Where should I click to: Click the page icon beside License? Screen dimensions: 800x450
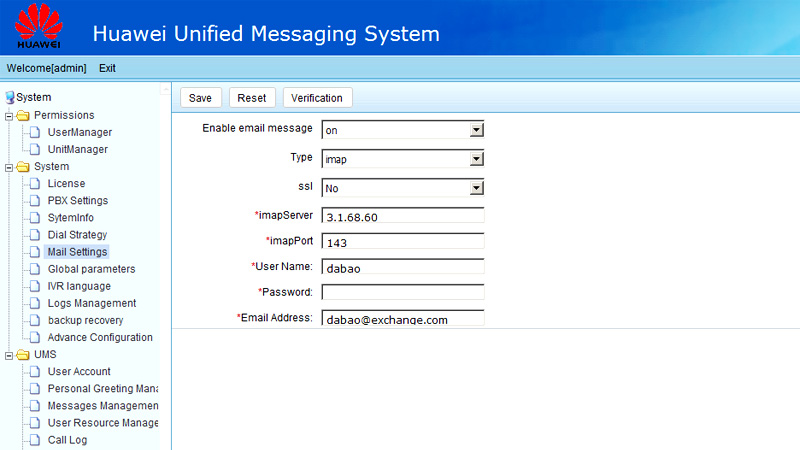(35, 184)
